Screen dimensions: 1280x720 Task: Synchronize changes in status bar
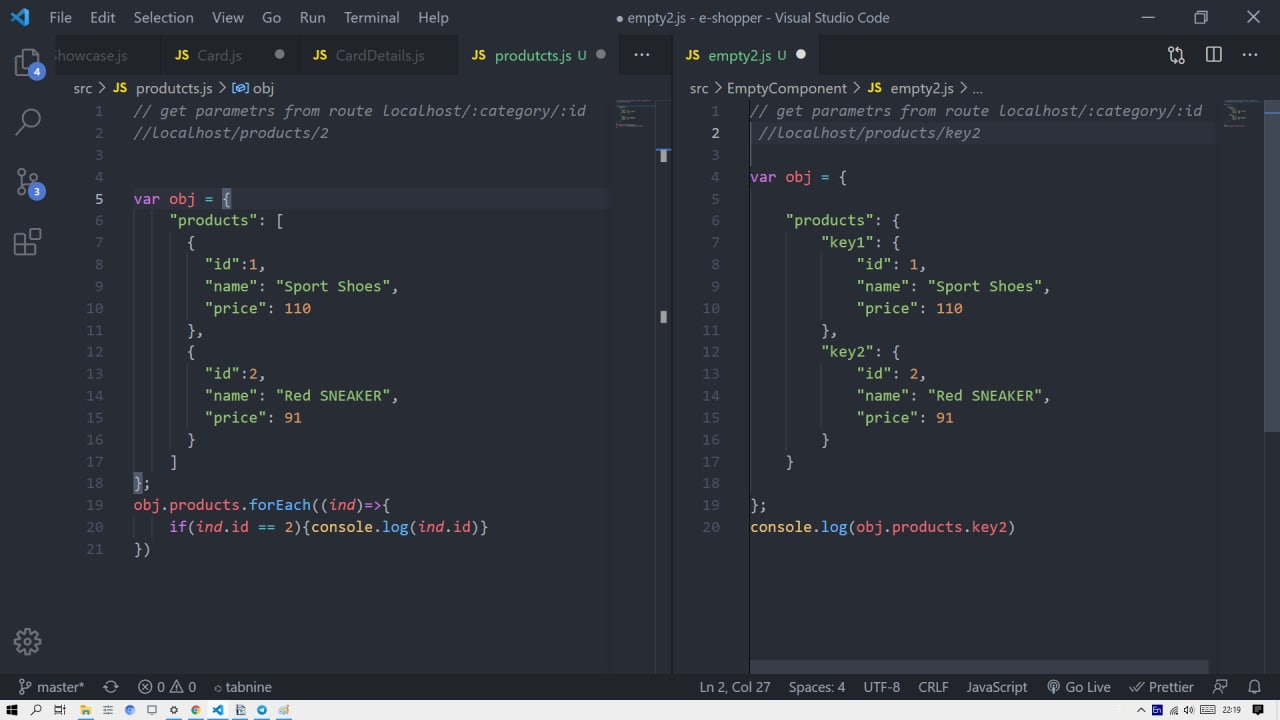(111, 687)
